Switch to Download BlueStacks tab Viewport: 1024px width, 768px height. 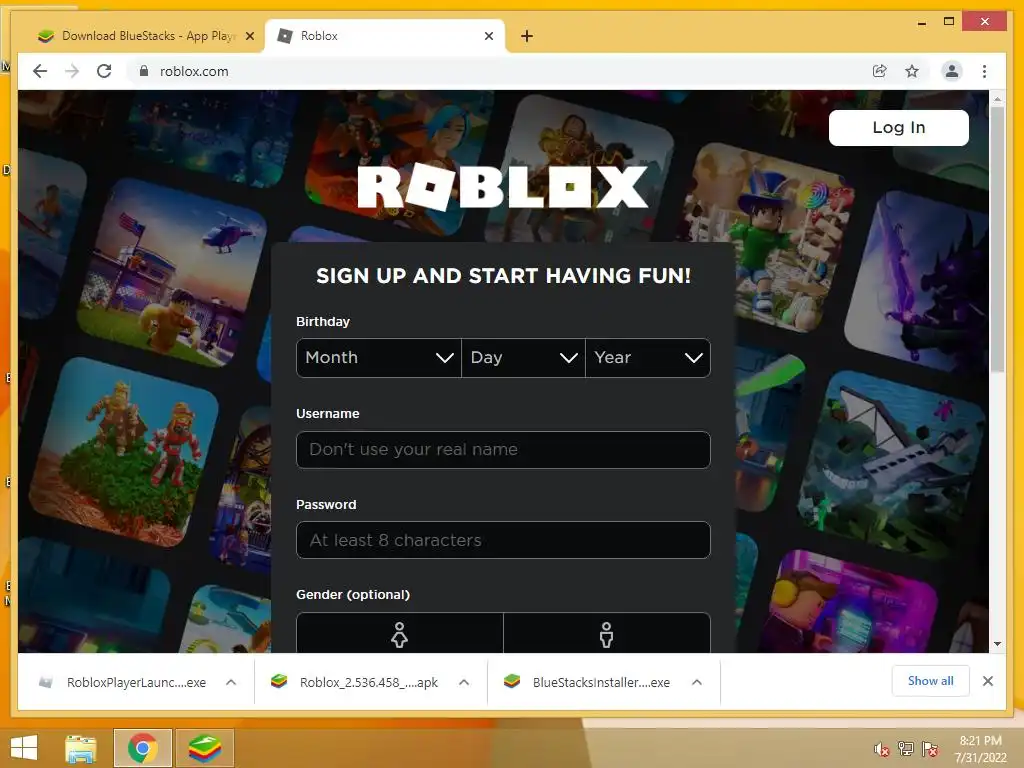(x=144, y=36)
